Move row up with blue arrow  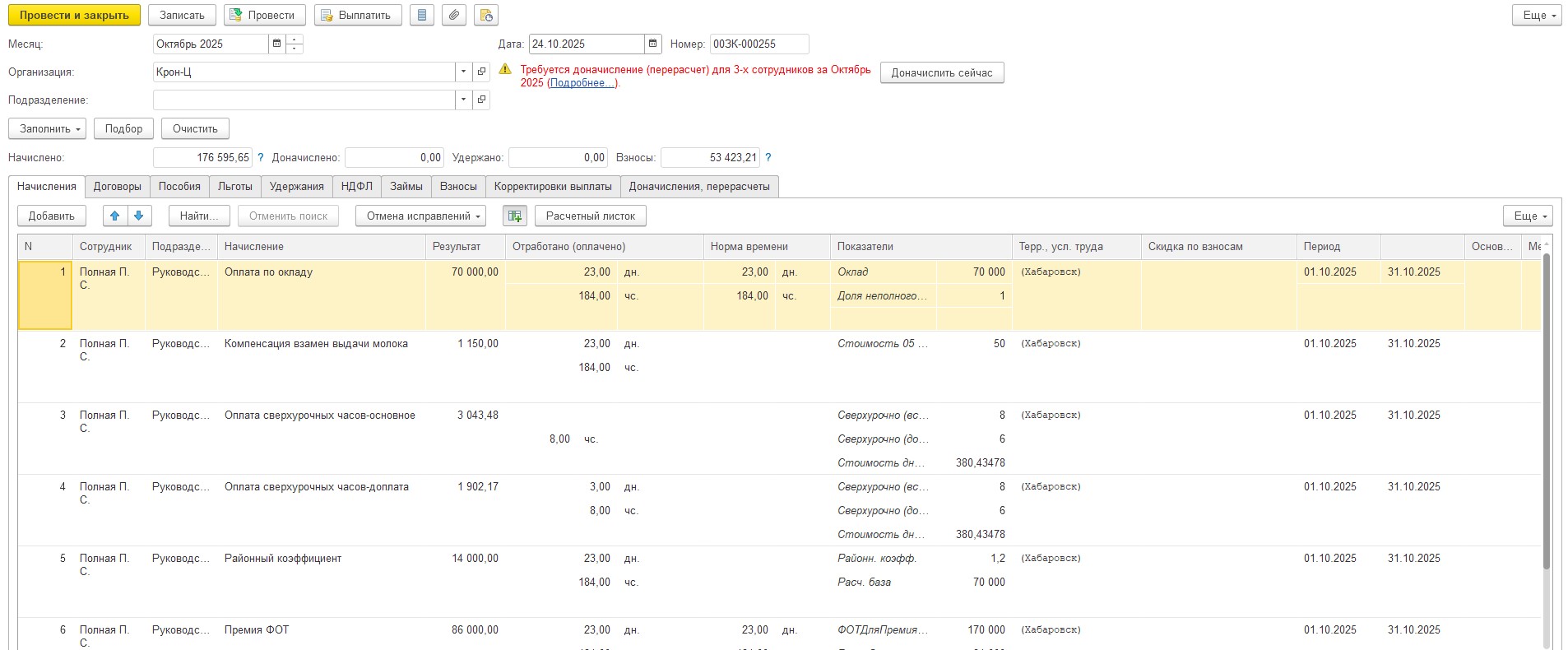point(115,216)
